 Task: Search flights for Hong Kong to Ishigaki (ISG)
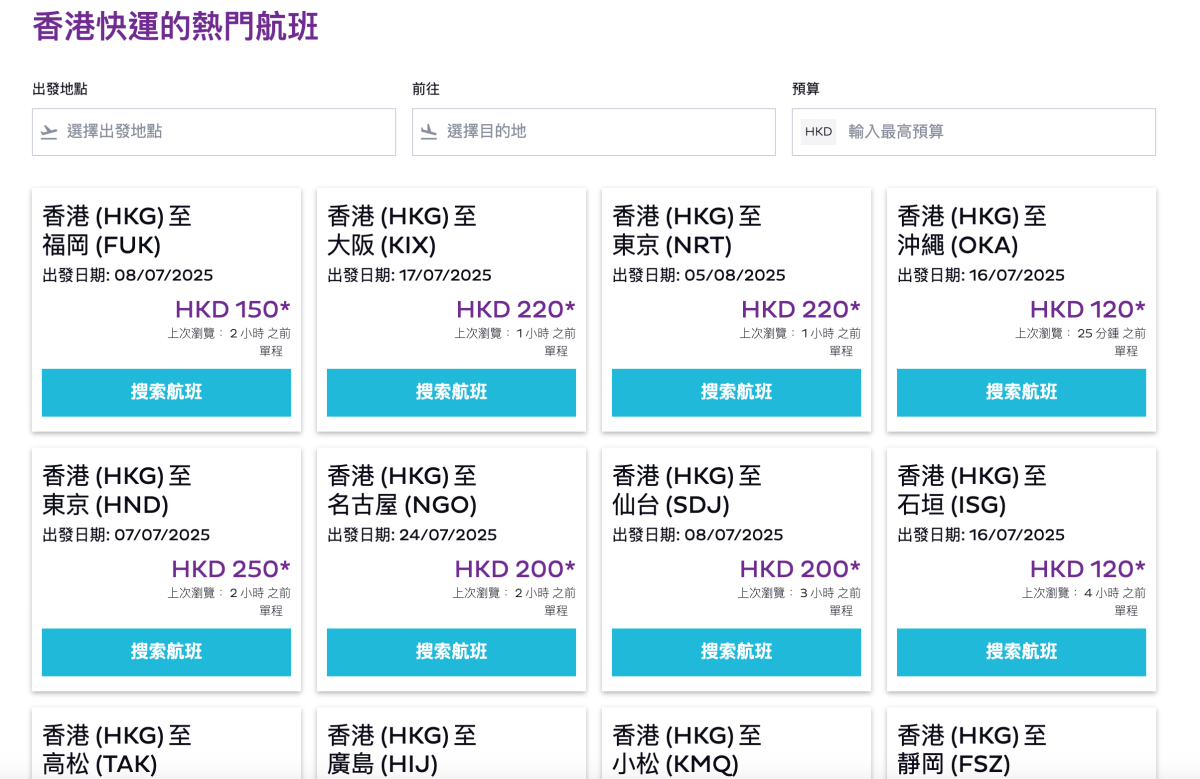[1021, 652]
